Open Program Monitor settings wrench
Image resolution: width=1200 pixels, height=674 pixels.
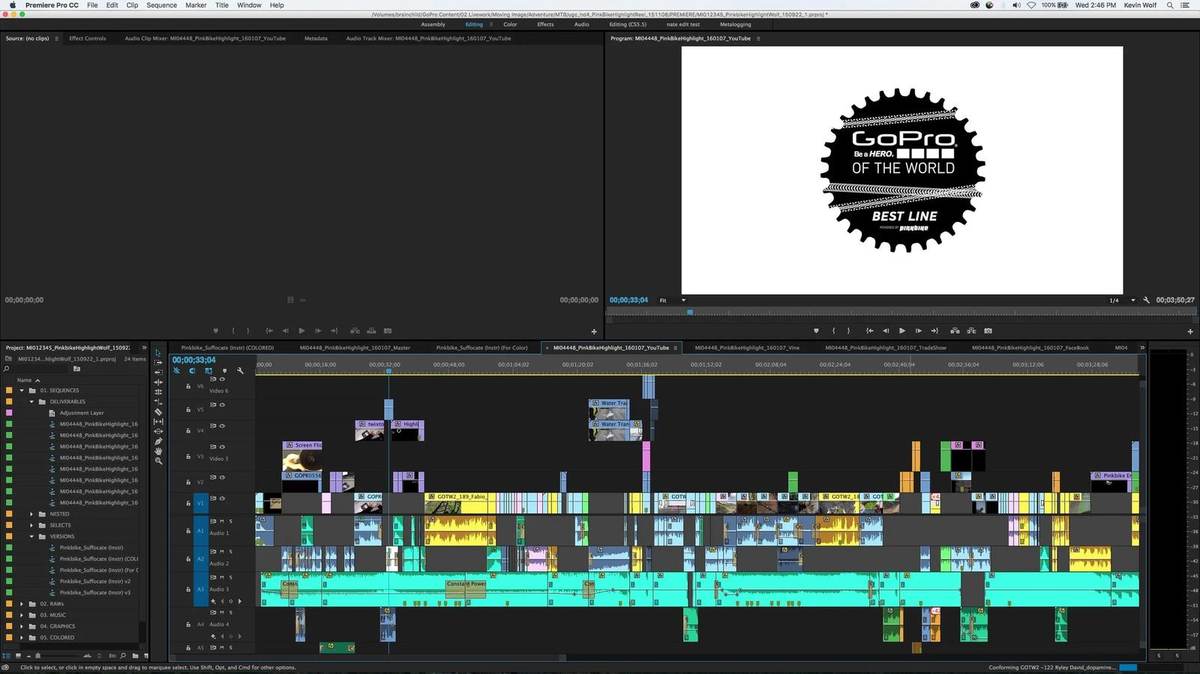(1146, 300)
